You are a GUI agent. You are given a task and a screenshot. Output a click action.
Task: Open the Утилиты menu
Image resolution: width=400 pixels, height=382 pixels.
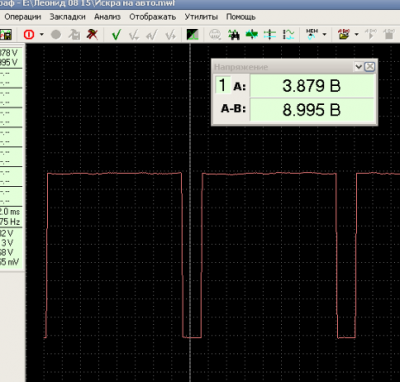[x=201, y=17]
